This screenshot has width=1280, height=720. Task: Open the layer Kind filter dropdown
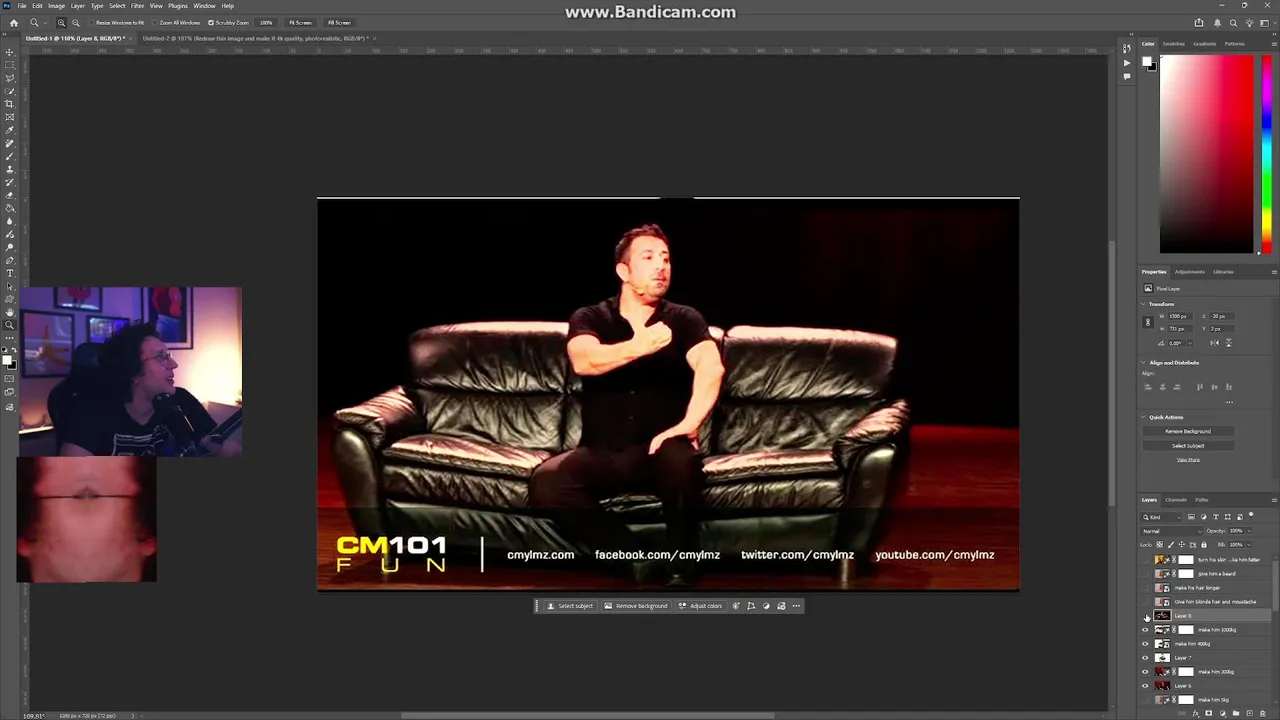pyautogui.click(x=1163, y=517)
